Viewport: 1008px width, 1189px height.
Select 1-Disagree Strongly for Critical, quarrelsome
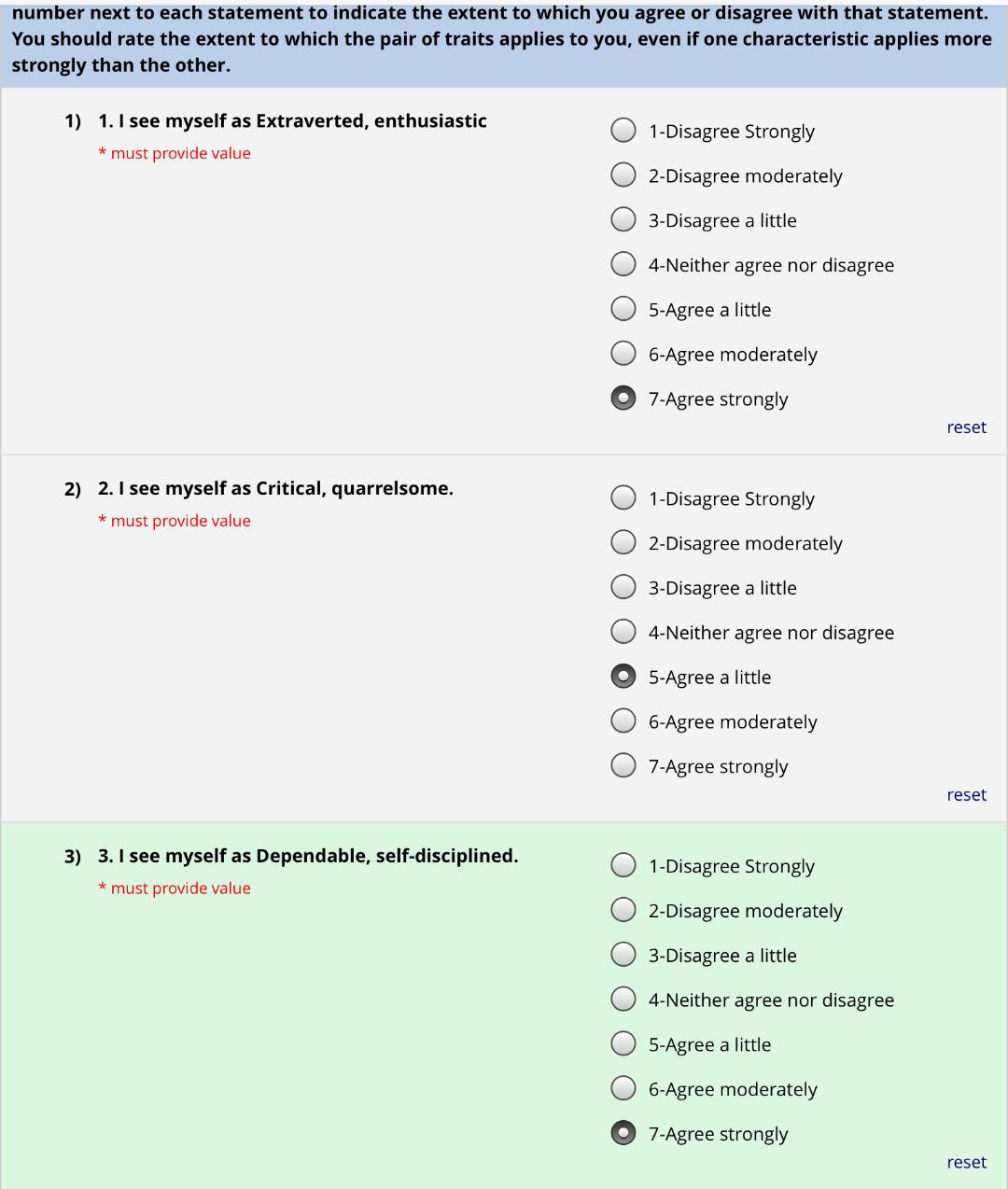click(623, 498)
